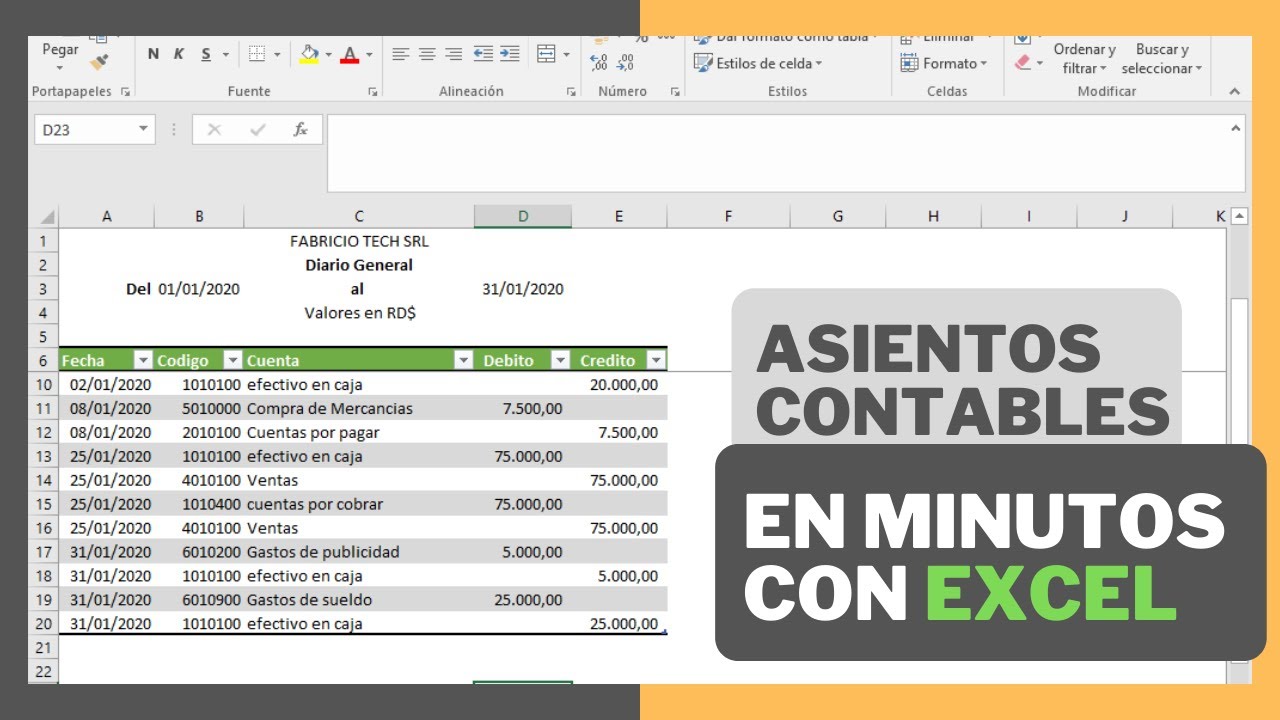This screenshot has width=1280, height=720.
Task: Open Número dialog launcher
Action: pyautogui.click(x=675, y=91)
